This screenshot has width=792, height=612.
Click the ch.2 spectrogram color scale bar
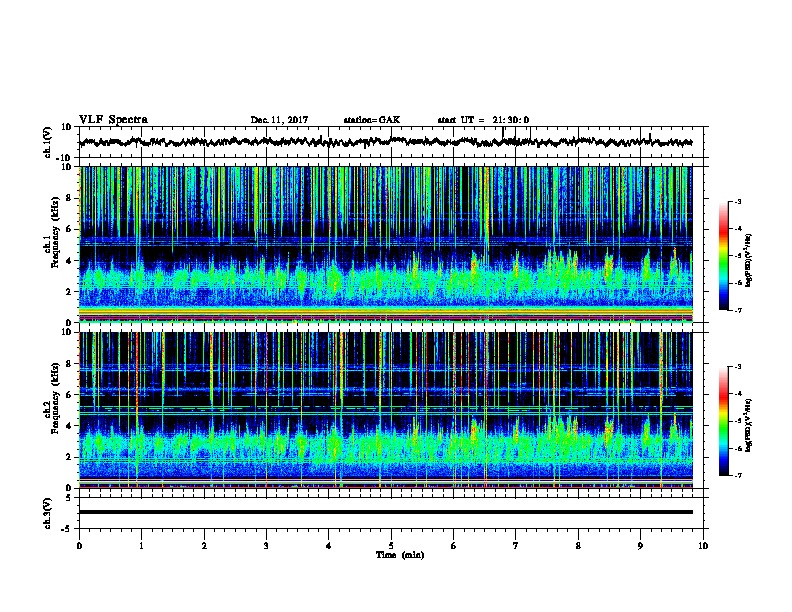(x=723, y=421)
